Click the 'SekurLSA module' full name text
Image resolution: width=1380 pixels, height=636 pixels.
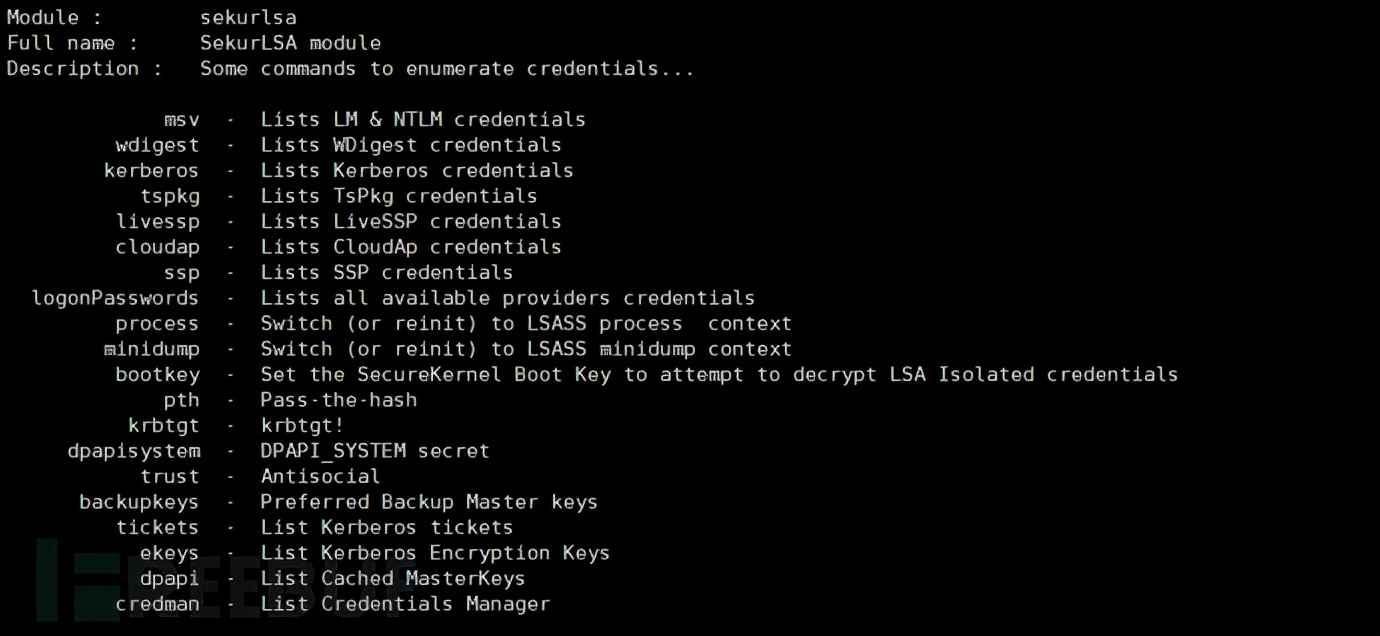pyautogui.click(x=290, y=43)
